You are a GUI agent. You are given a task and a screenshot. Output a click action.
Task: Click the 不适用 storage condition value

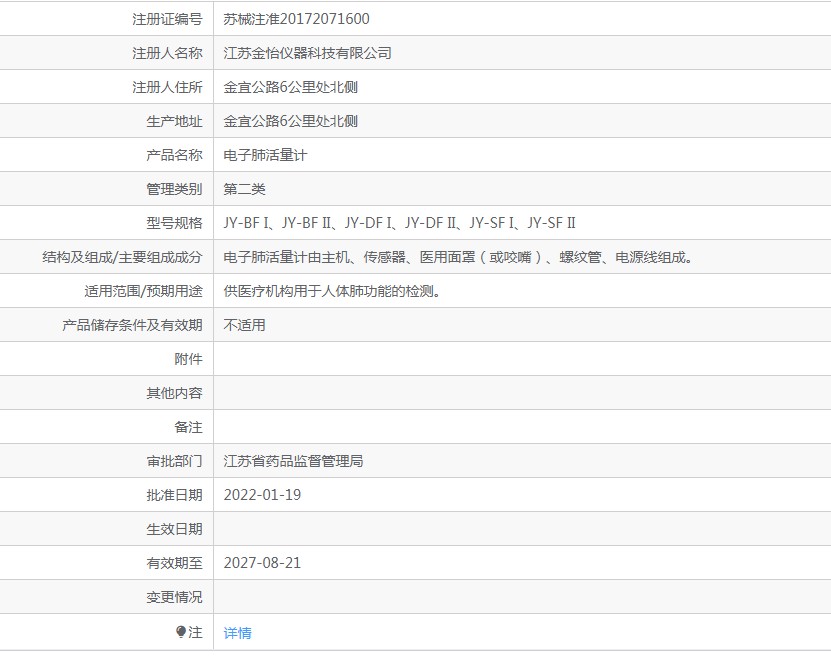pos(244,325)
